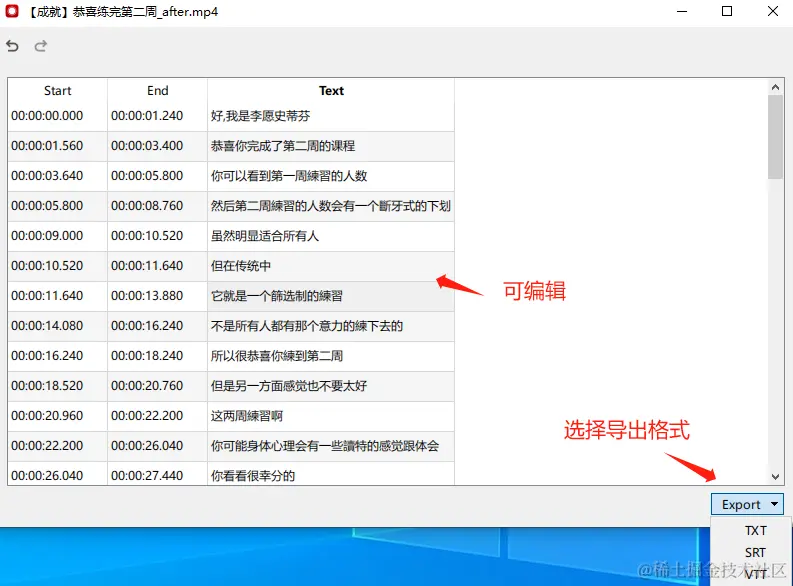Choose TXT export format
The image size is (793, 586).
coord(756,530)
